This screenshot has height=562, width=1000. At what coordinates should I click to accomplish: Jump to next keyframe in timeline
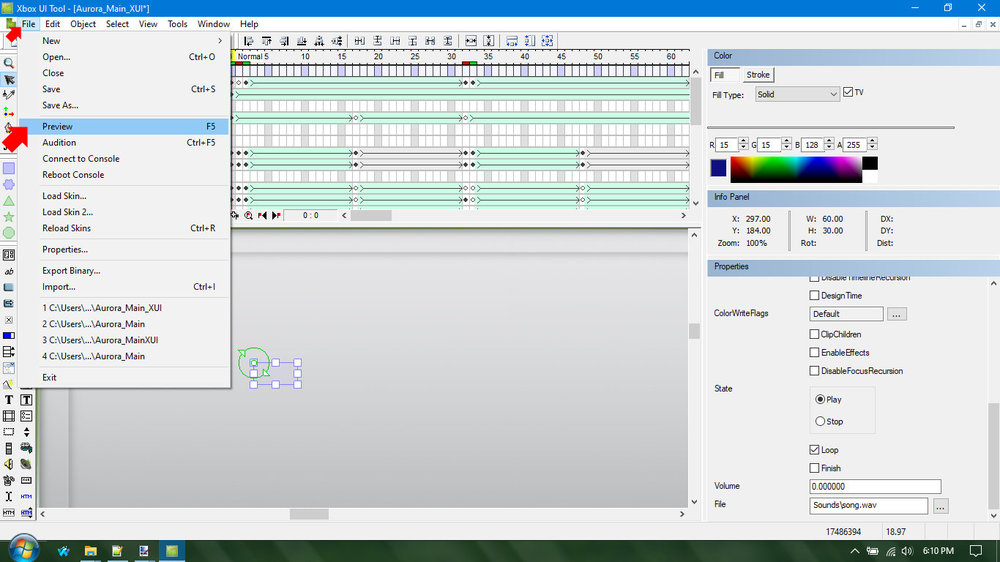pyautogui.click(x=276, y=216)
